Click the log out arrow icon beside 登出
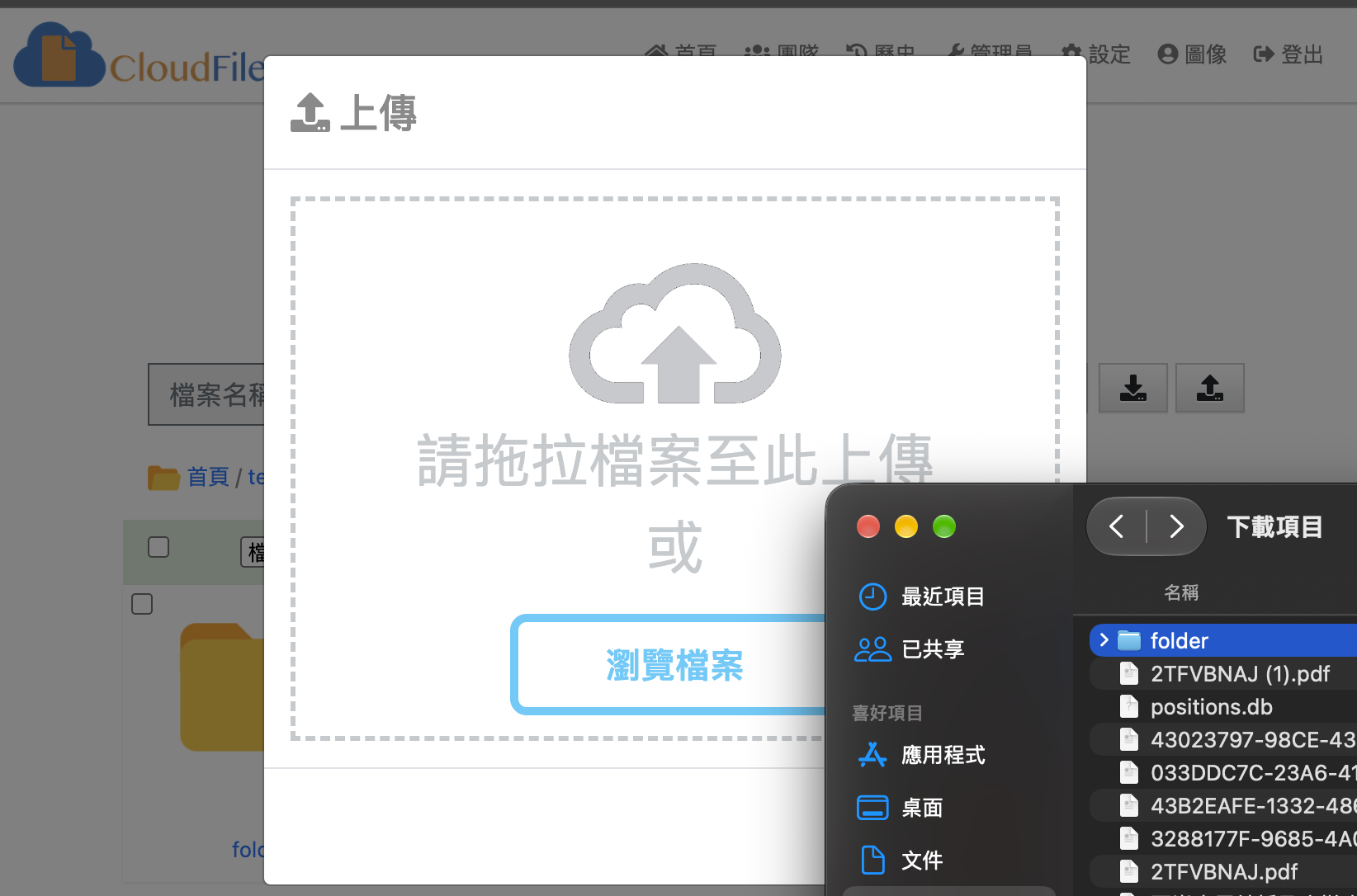 pos(1264,54)
